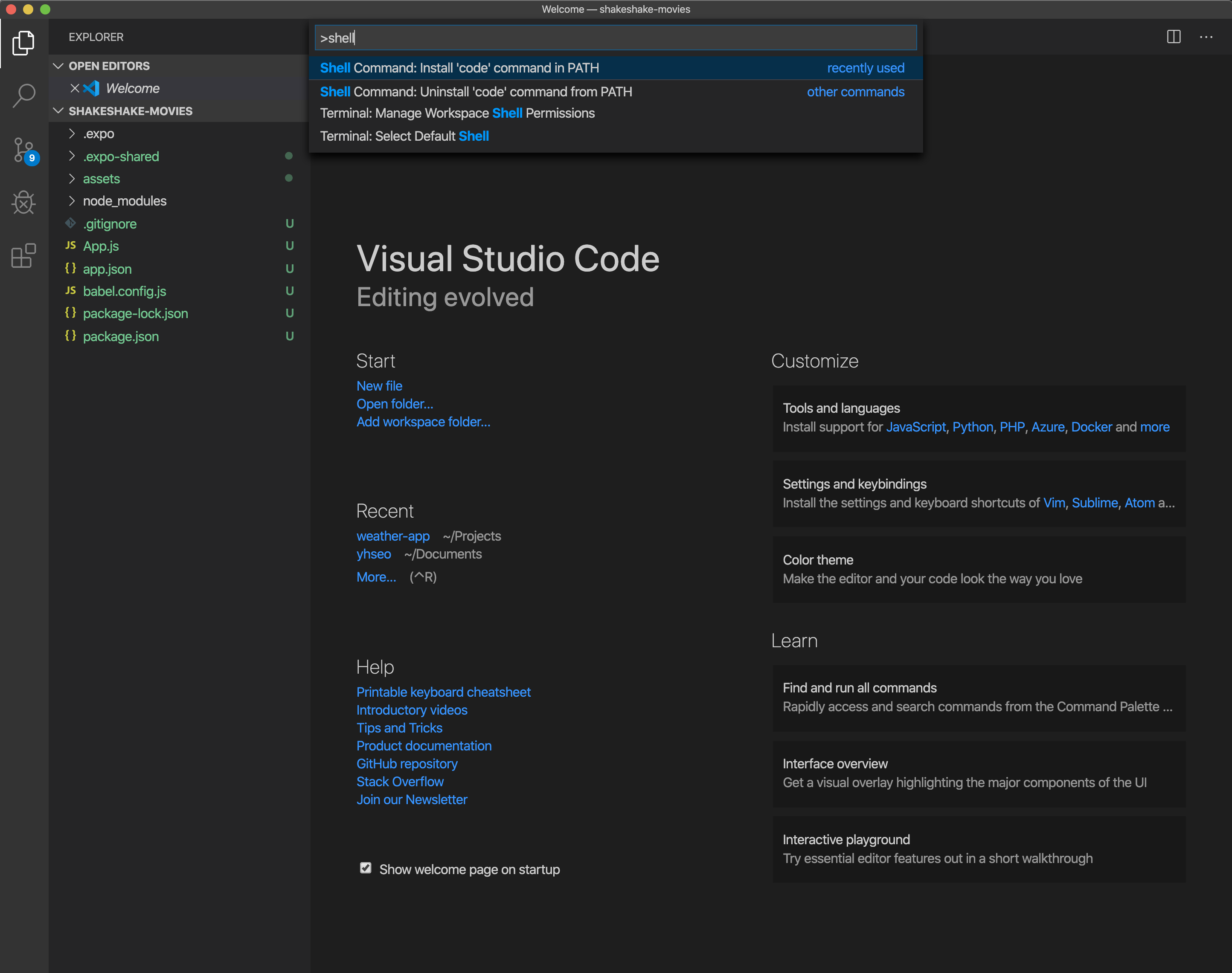Expand the node_modules folder
This screenshot has height=973, width=1232.
(72, 201)
